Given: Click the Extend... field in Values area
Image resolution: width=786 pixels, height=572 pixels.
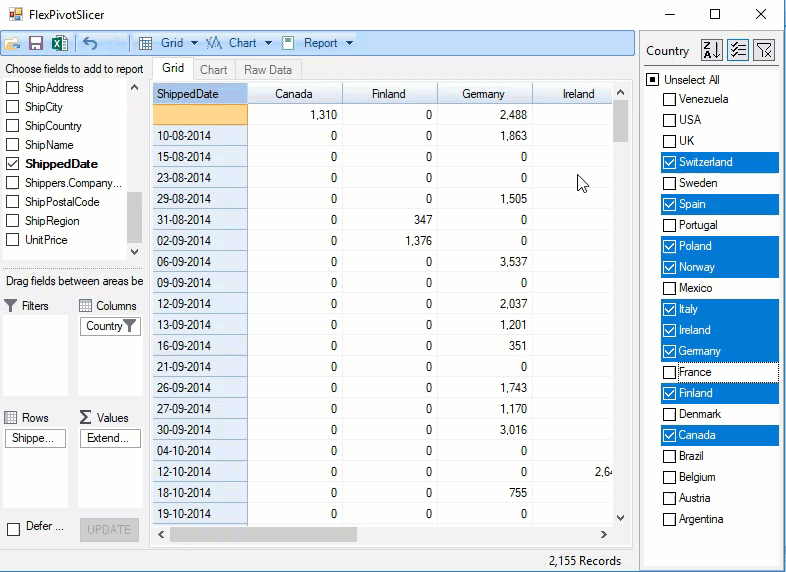Looking at the screenshot, I should pyautogui.click(x=109, y=438).
